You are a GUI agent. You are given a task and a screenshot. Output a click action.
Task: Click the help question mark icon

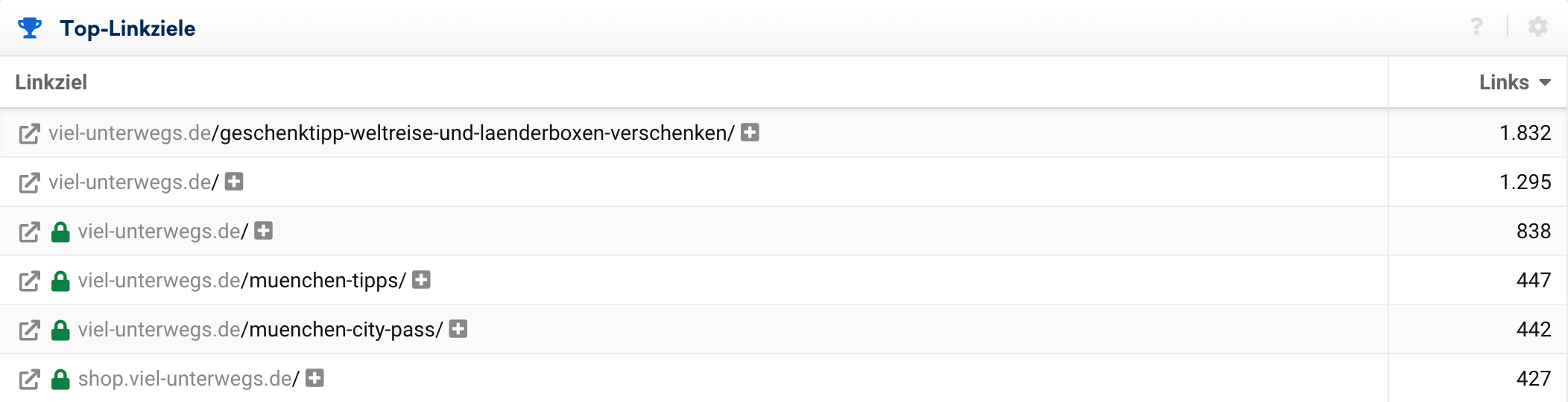(1476, 28)
